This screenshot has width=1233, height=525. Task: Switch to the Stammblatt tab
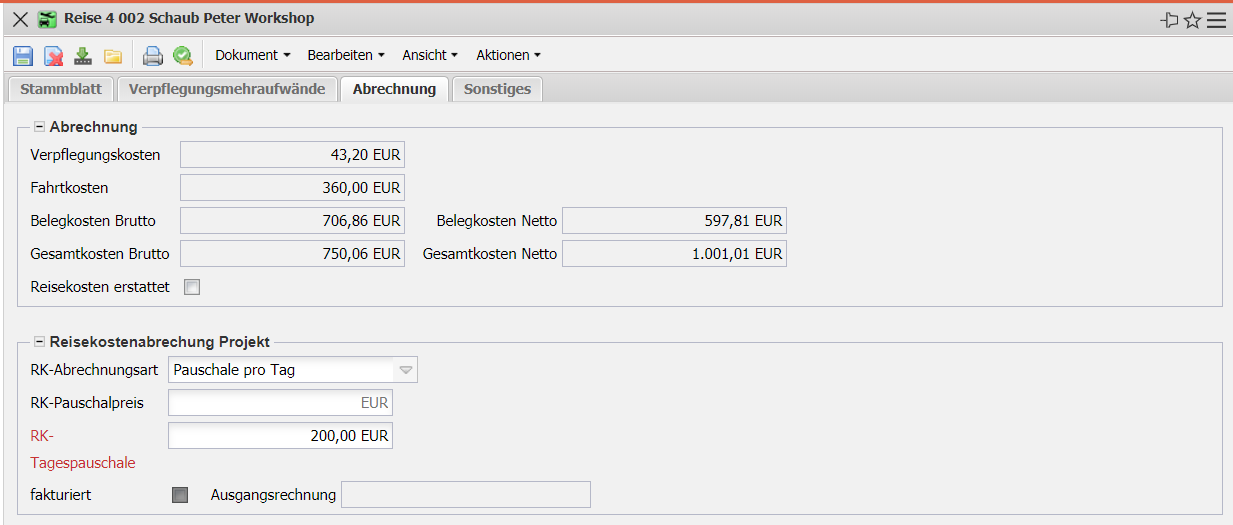[x=61, y=89]
